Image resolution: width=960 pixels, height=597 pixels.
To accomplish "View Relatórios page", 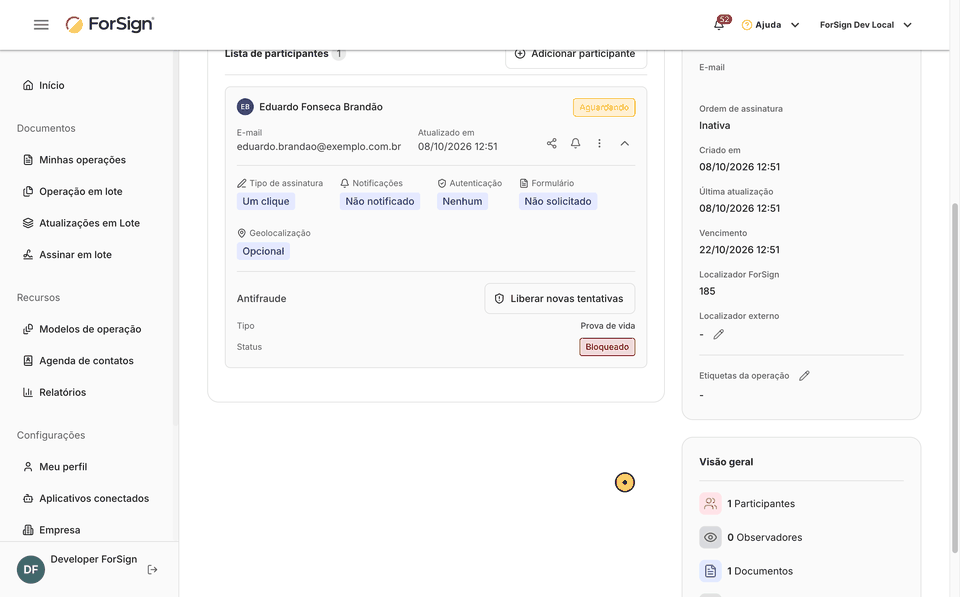I will 54,392.
